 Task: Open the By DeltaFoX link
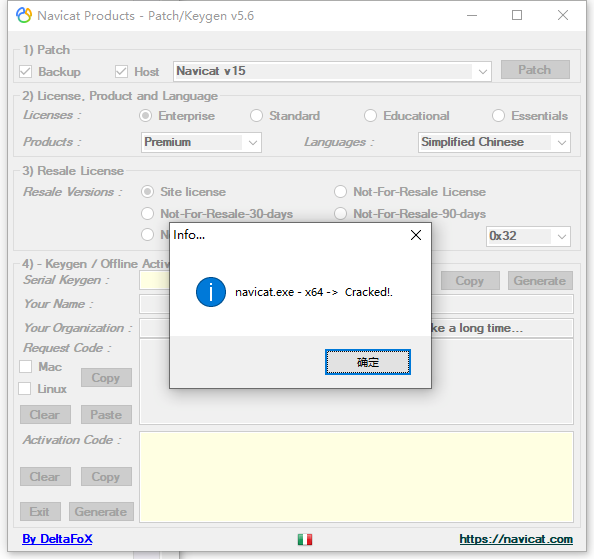(x=57, y=539)
